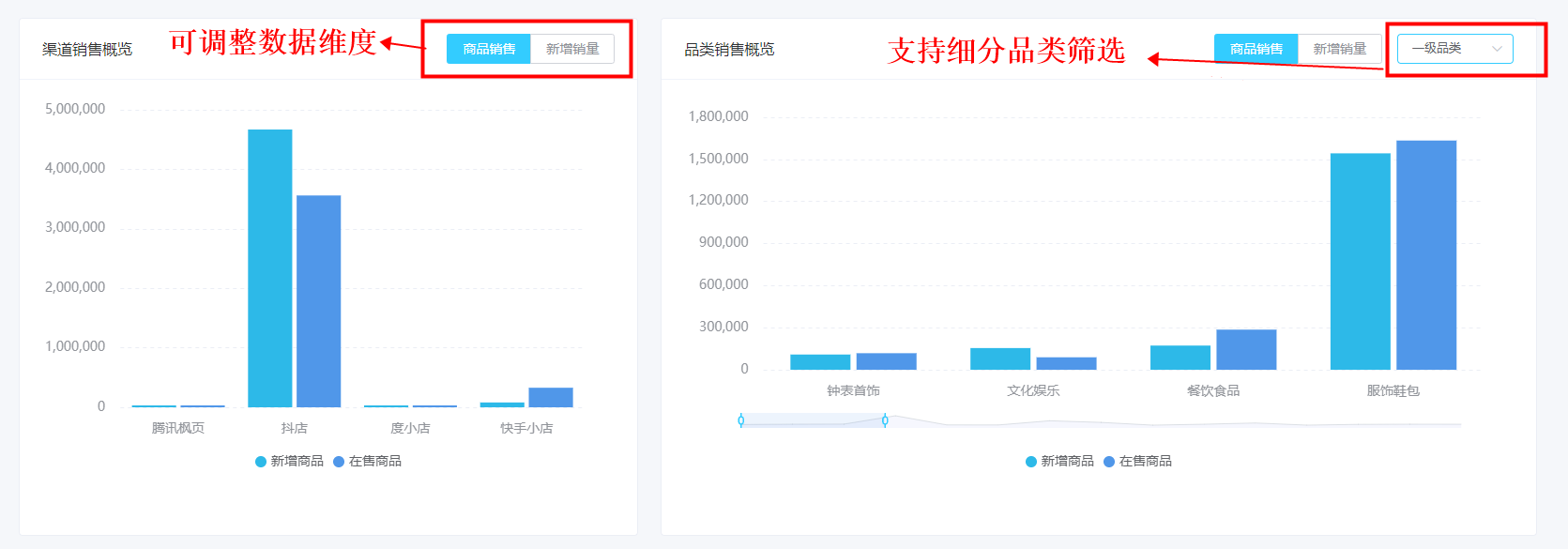Switch to 新增销量 in 渠道销售概览 panel

point(572,49)
